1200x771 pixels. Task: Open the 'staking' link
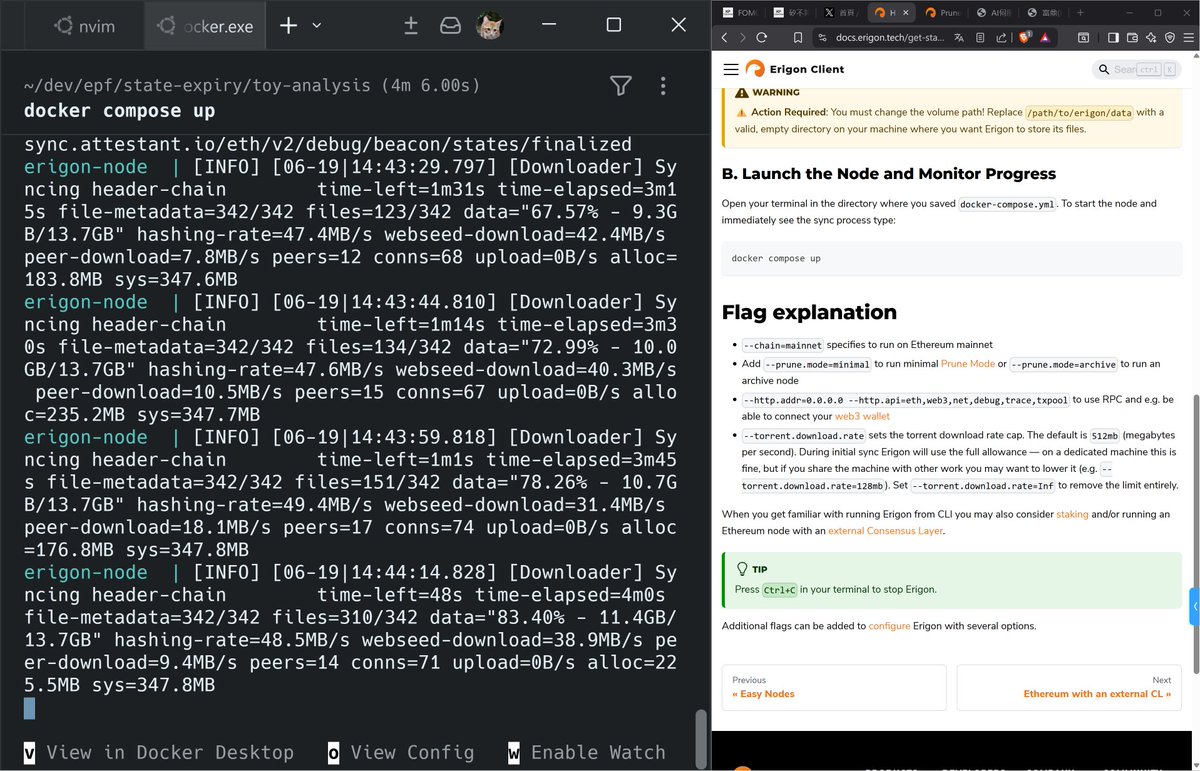coord(1072,514)
